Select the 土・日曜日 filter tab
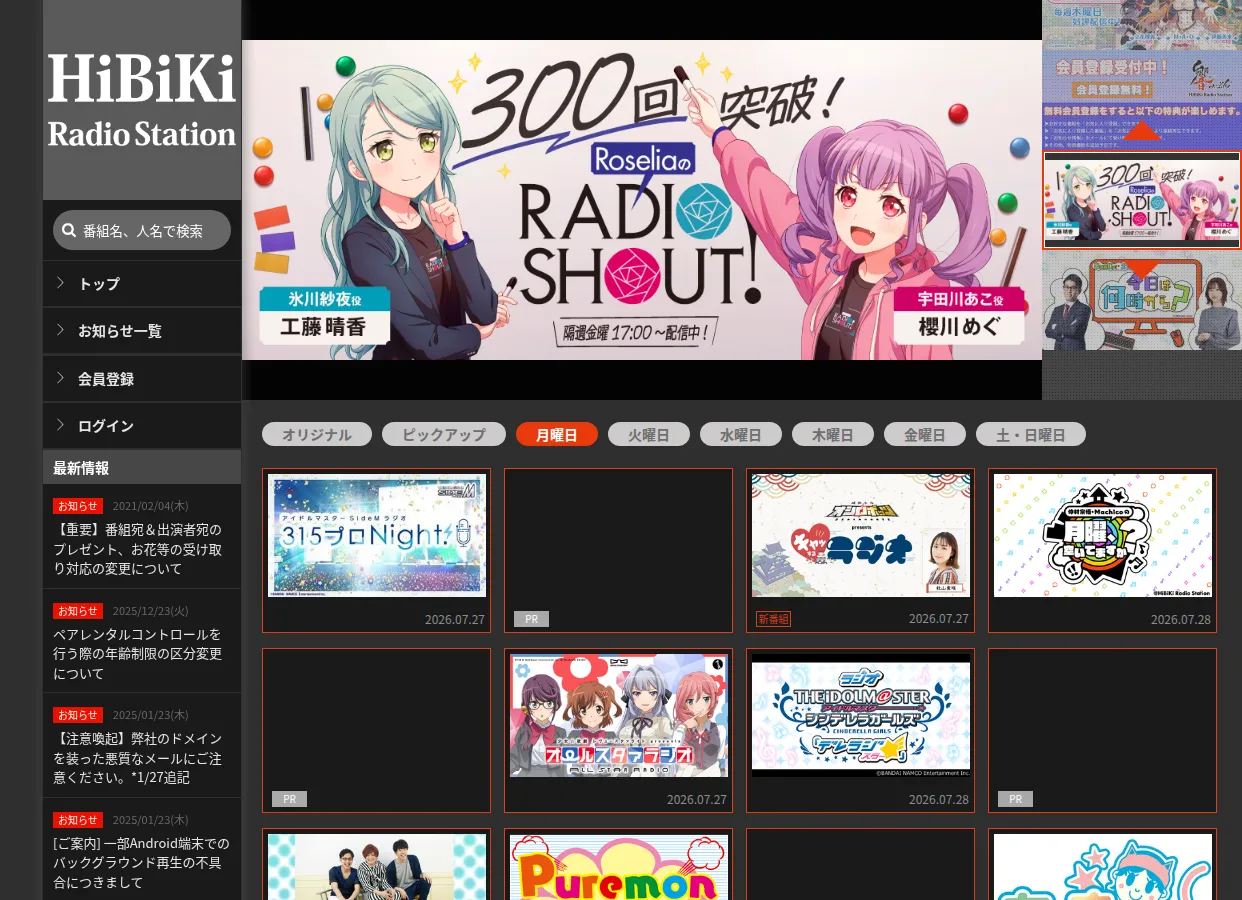Viewport: 1242px width, 900px height. tap(1031, 434)
